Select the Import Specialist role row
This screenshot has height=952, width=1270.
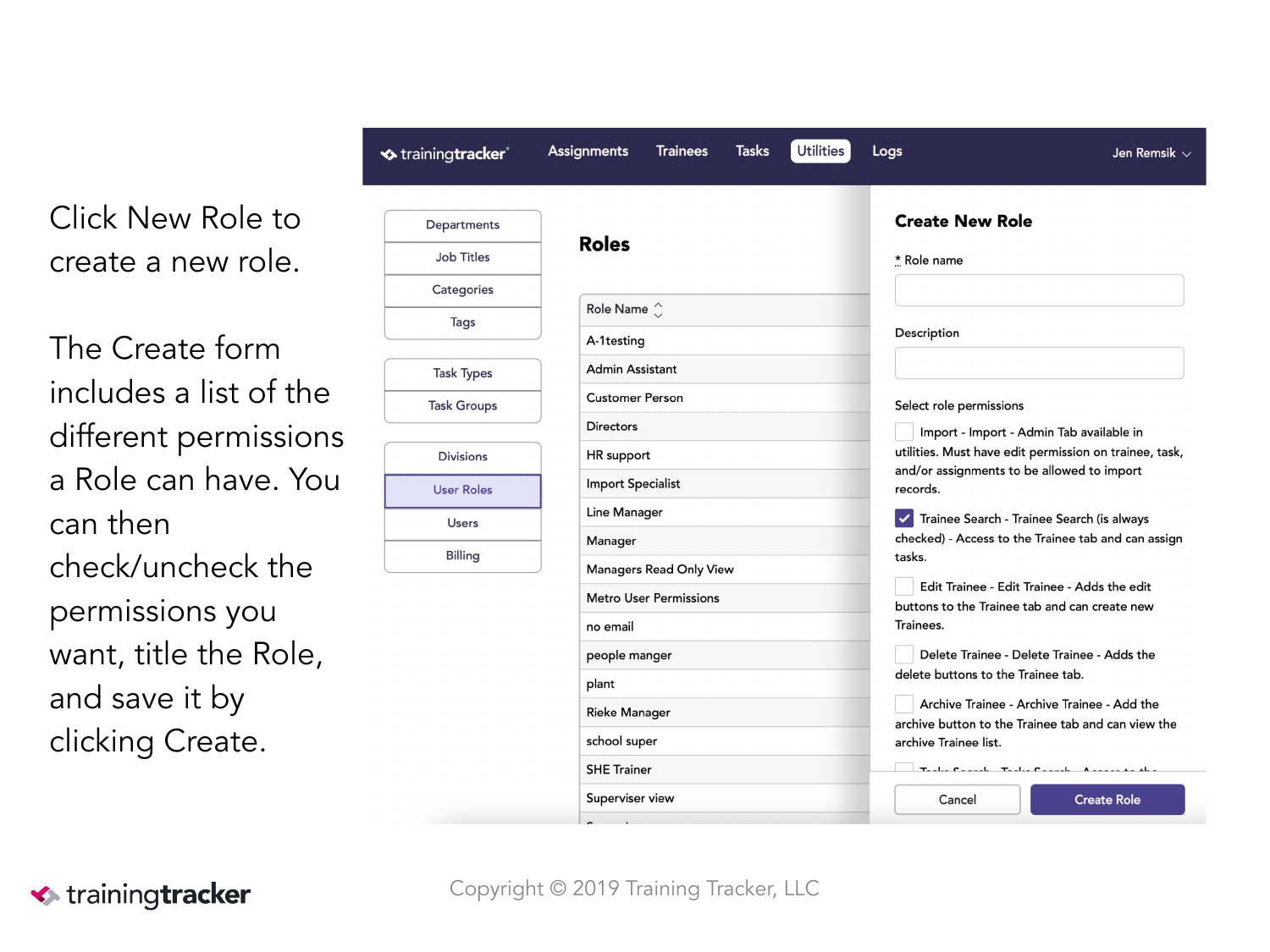pos(725,484)
